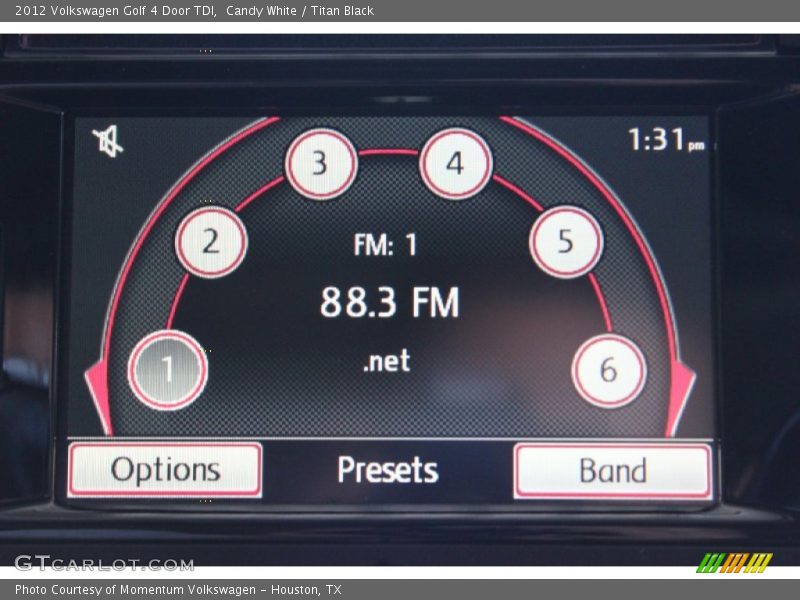Screen dimensions: 800x600
Task: Select radio preset 1
Action: 167,370
